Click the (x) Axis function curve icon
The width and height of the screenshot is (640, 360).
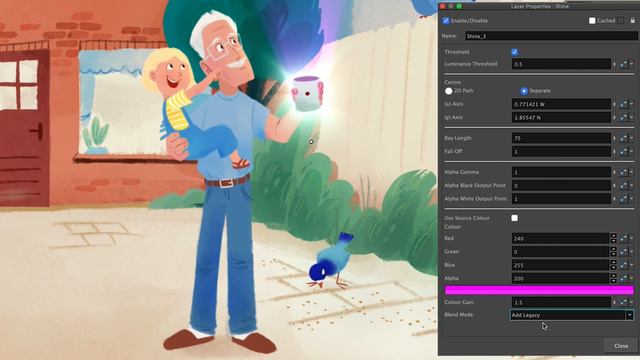coord(623,104)
